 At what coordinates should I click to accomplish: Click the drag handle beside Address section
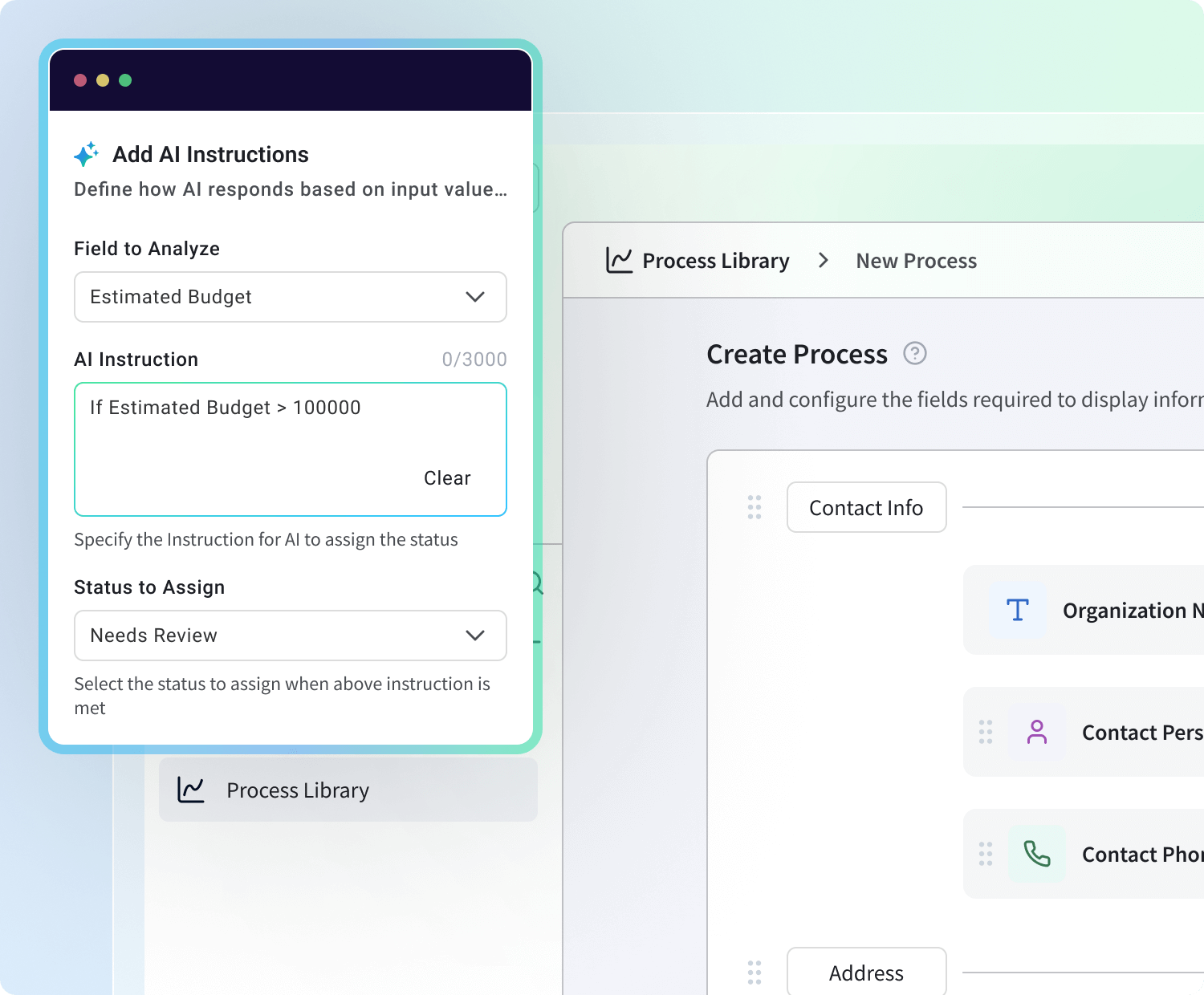[755, 973]
